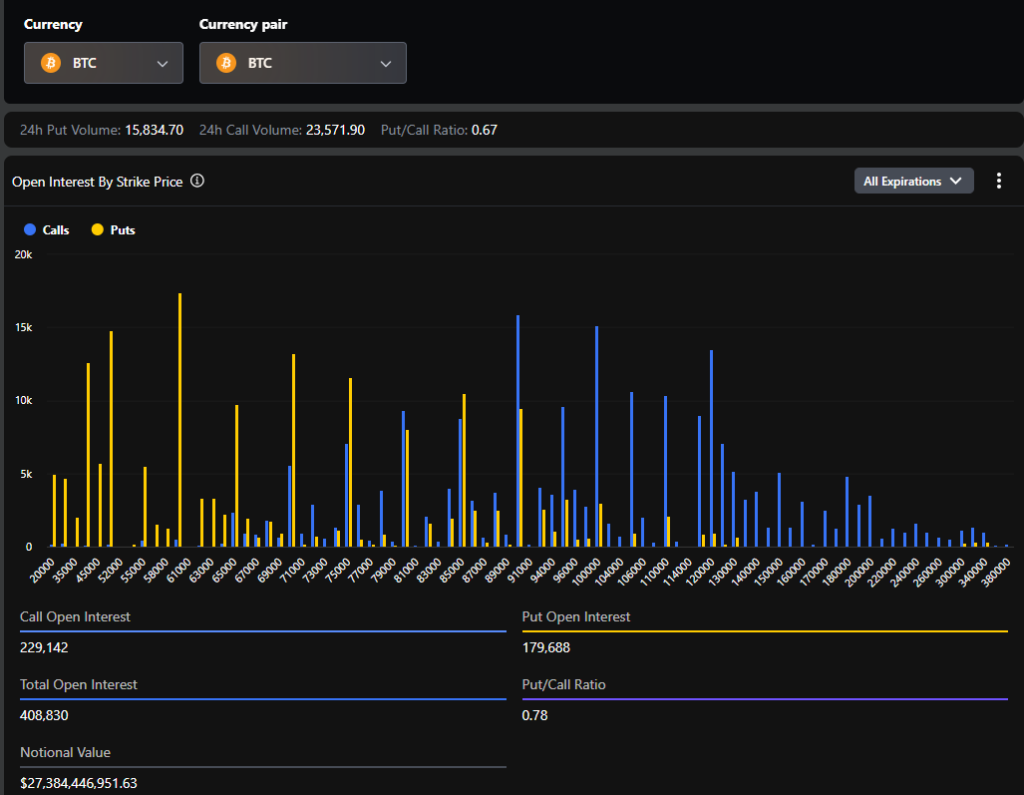The width and height of the screenshot is (1024, 795).
Task: Click the blue bar at strike 91000
Action: point(519,430)
